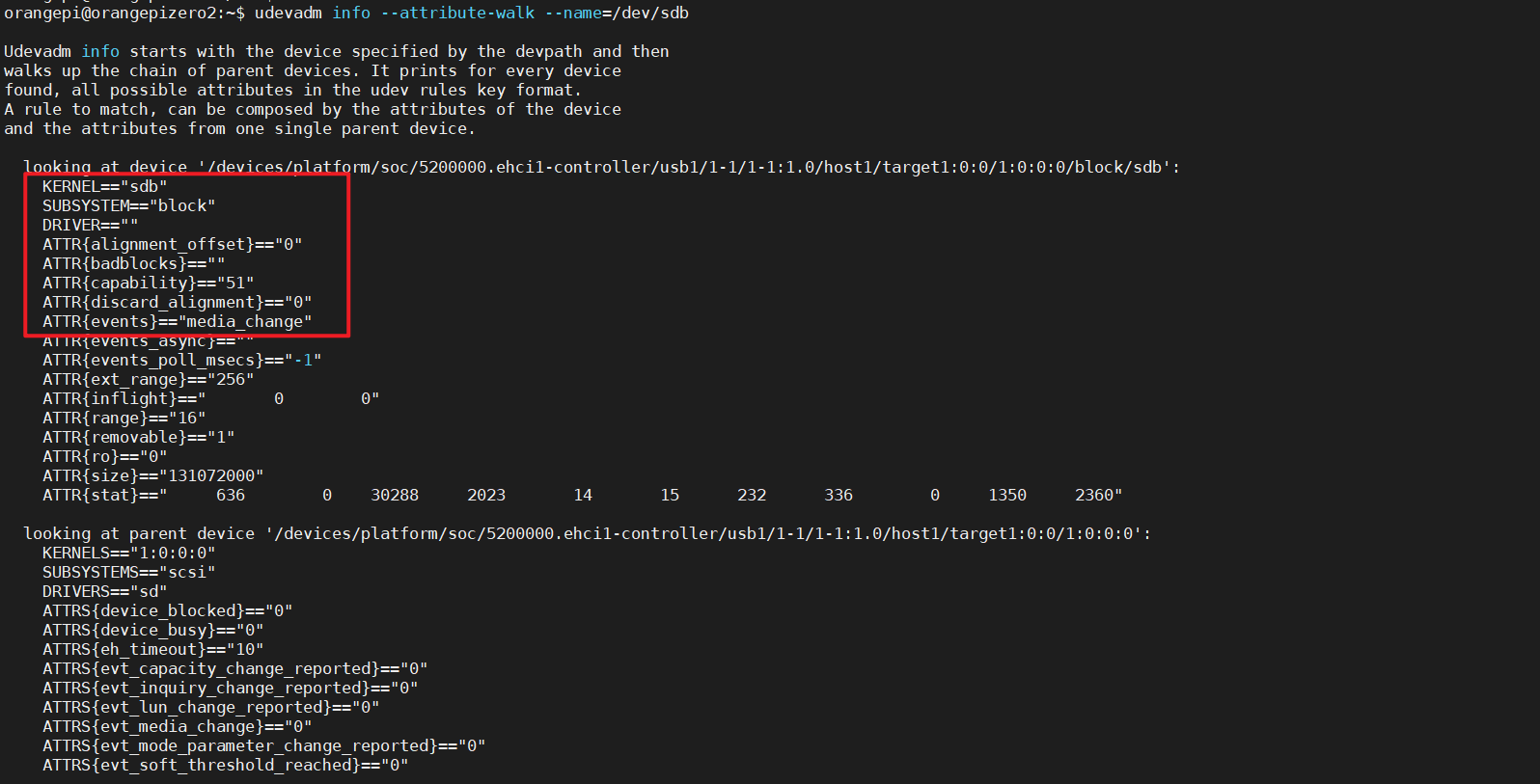Click the ATTRS{evt_media_change} line

[177, 726]
